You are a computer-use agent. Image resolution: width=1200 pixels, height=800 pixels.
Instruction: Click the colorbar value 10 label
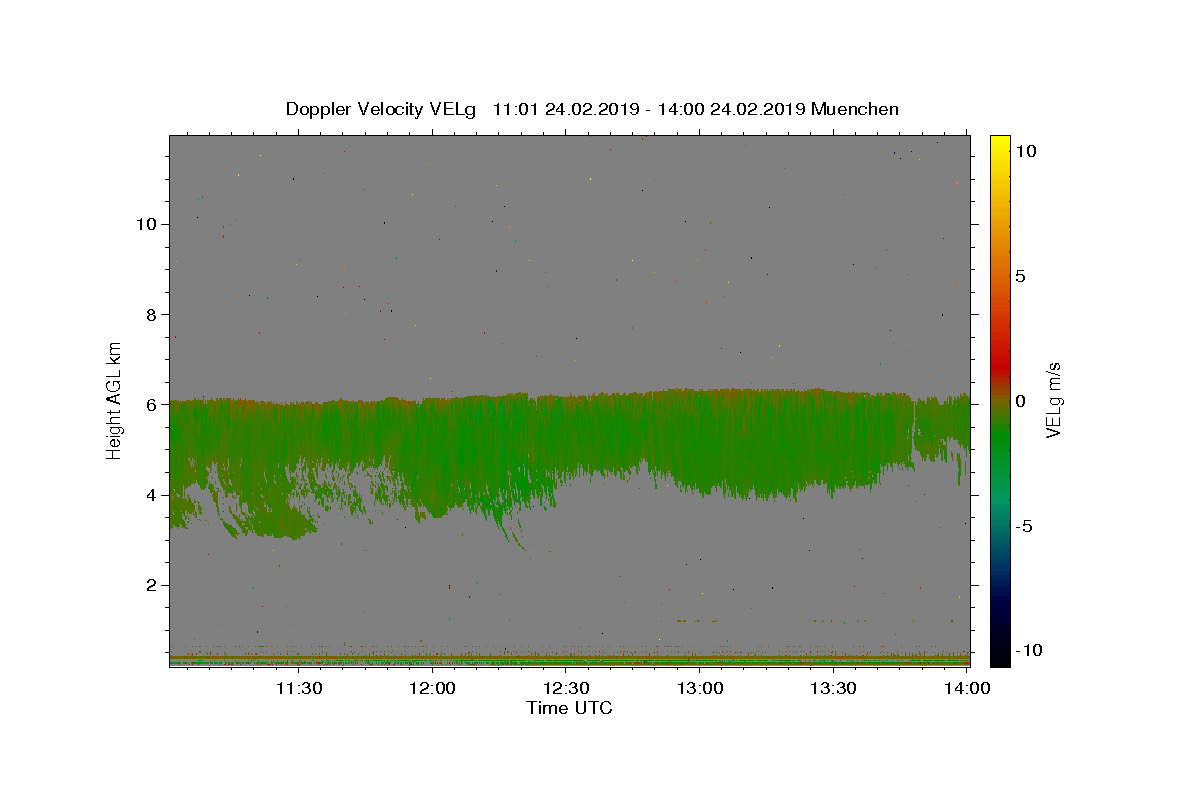pyautogui.click(x=1025, y=151)
